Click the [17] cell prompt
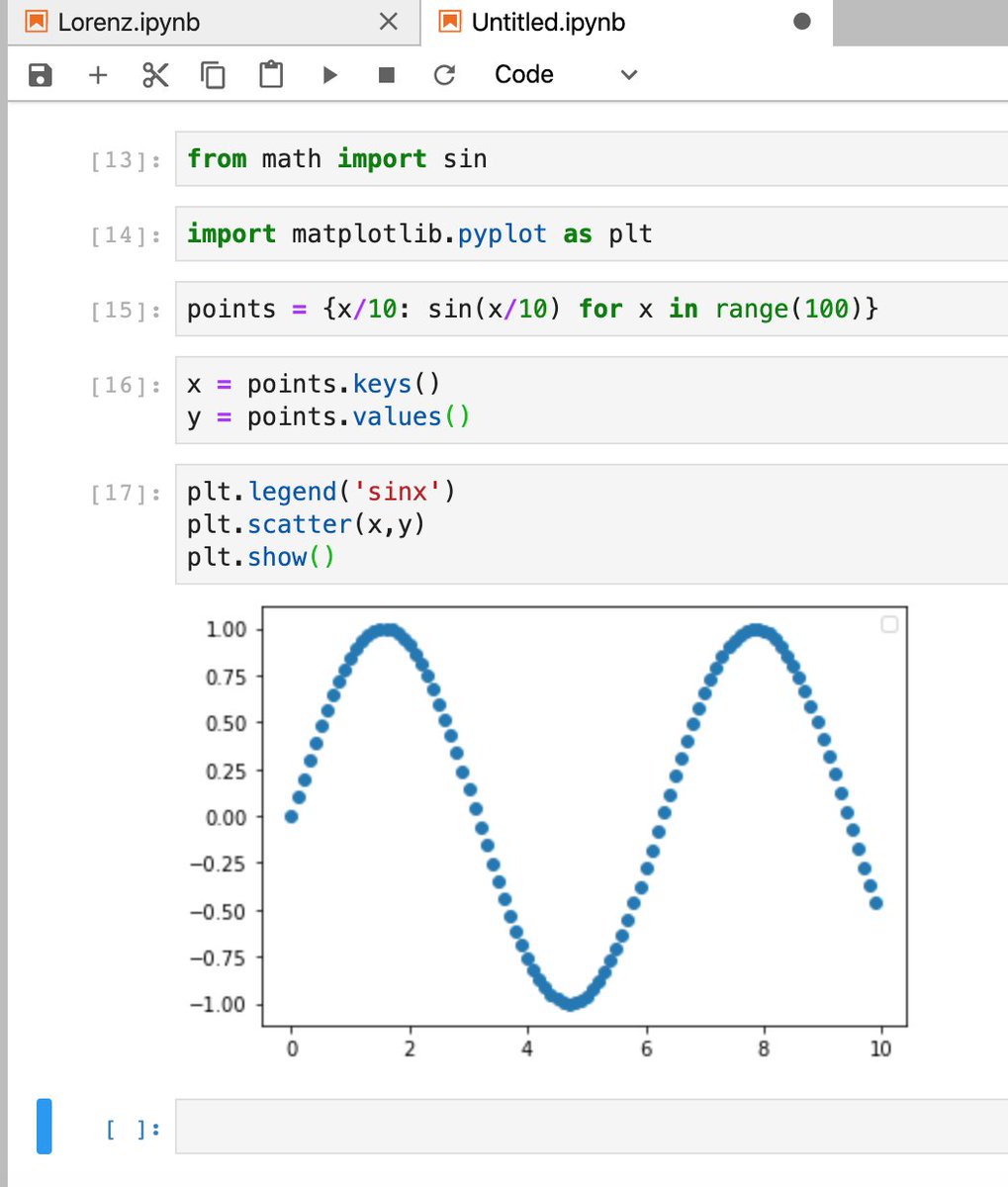 coord(126,493)
